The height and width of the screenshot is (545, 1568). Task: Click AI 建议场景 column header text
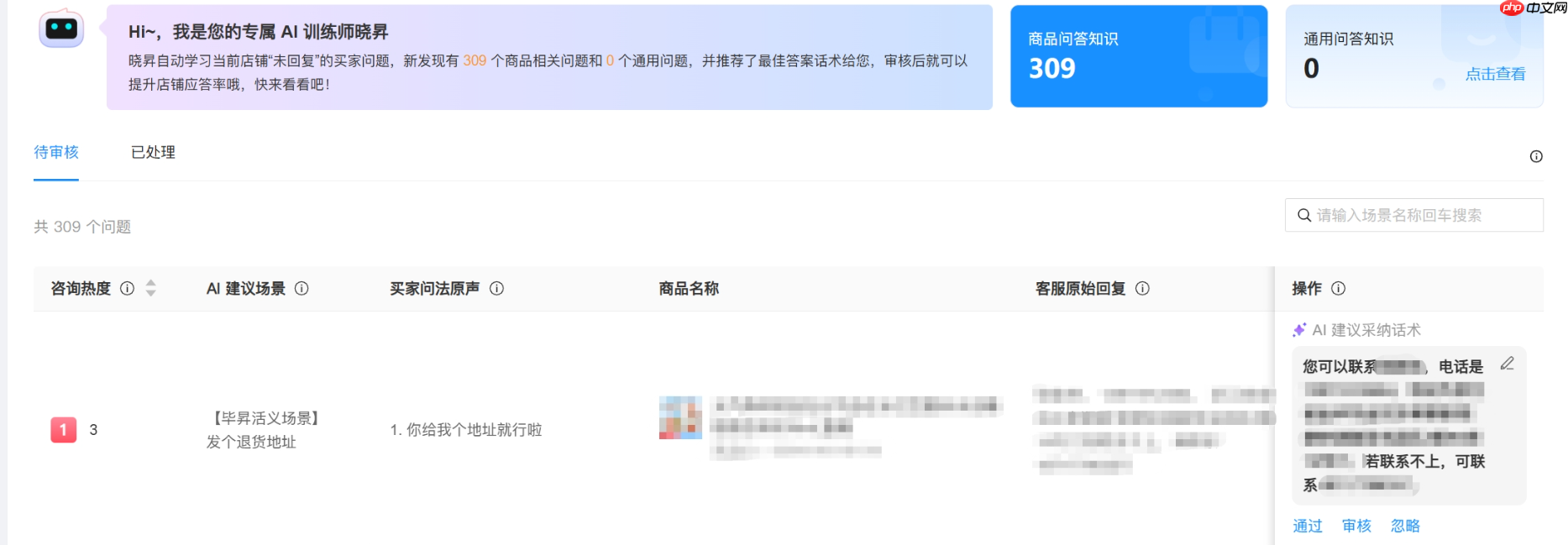point(246,288)
